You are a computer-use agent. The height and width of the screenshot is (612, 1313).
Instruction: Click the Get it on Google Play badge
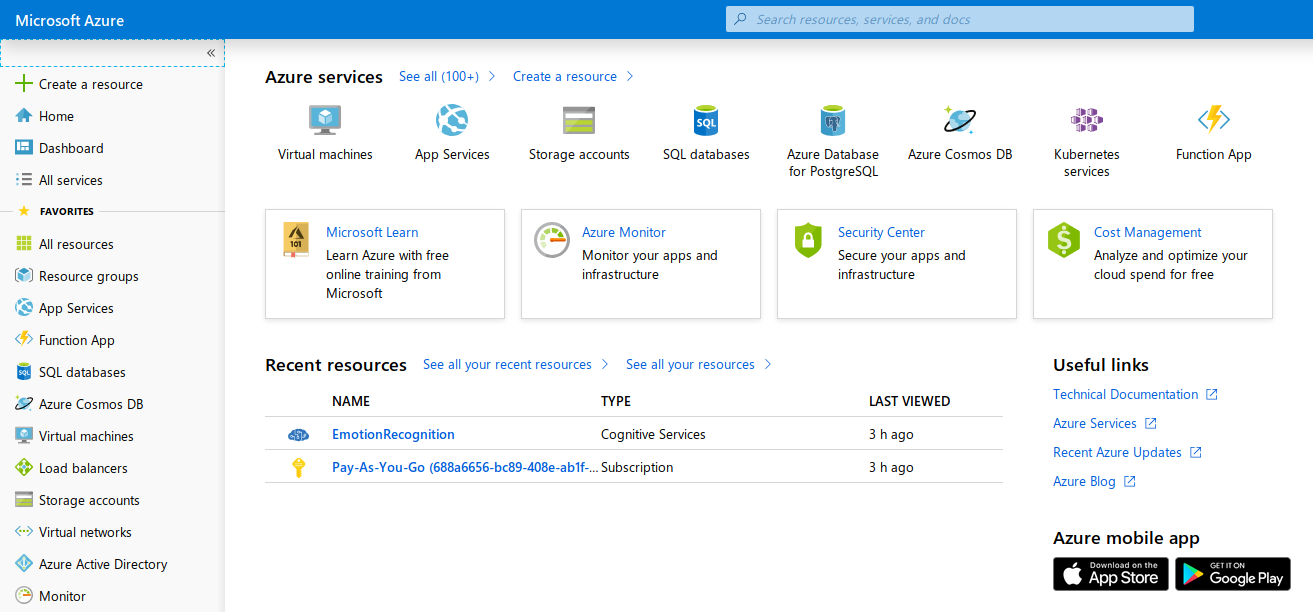(1233, 574)
